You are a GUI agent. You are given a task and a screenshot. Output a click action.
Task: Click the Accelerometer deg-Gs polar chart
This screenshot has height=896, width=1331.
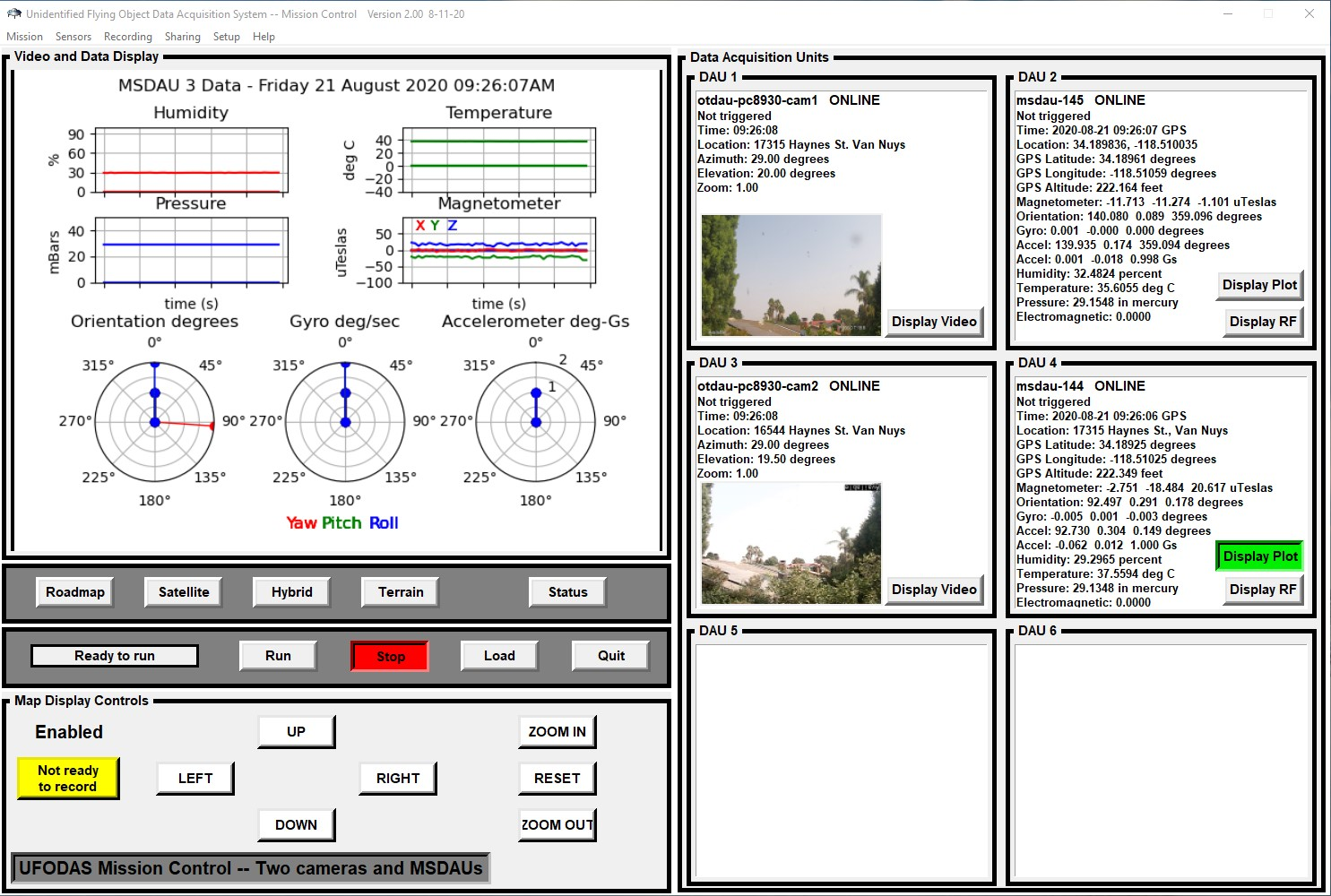[x=536, y=421]
